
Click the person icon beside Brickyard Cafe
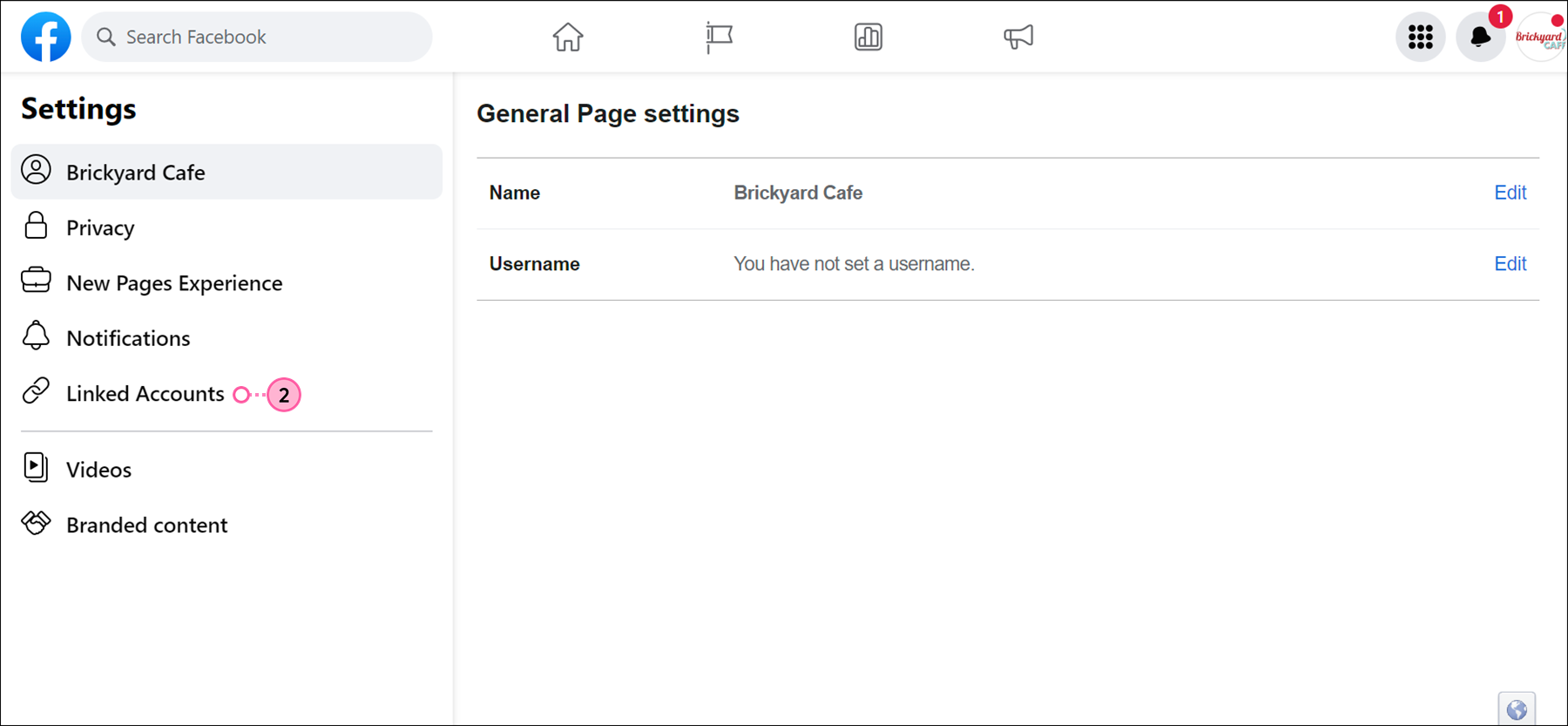36,170
